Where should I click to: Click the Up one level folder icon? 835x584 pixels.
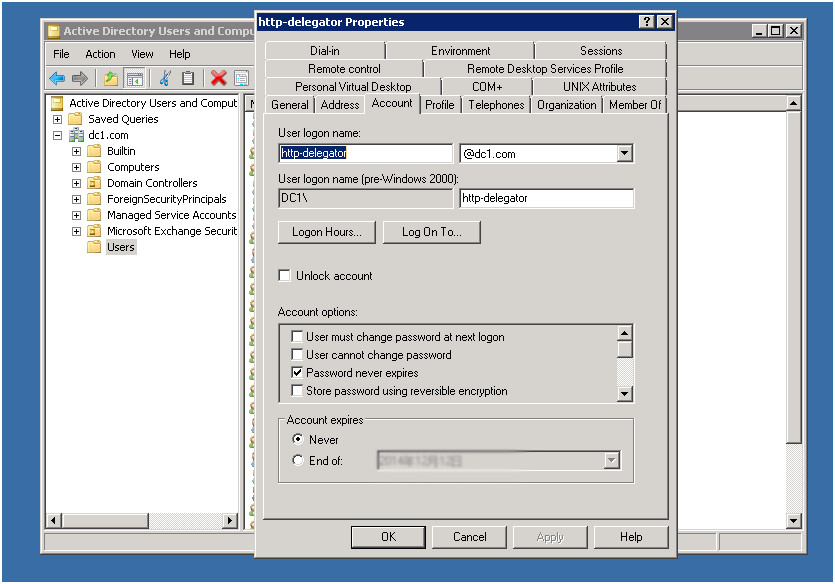click(x=112, y=78)
